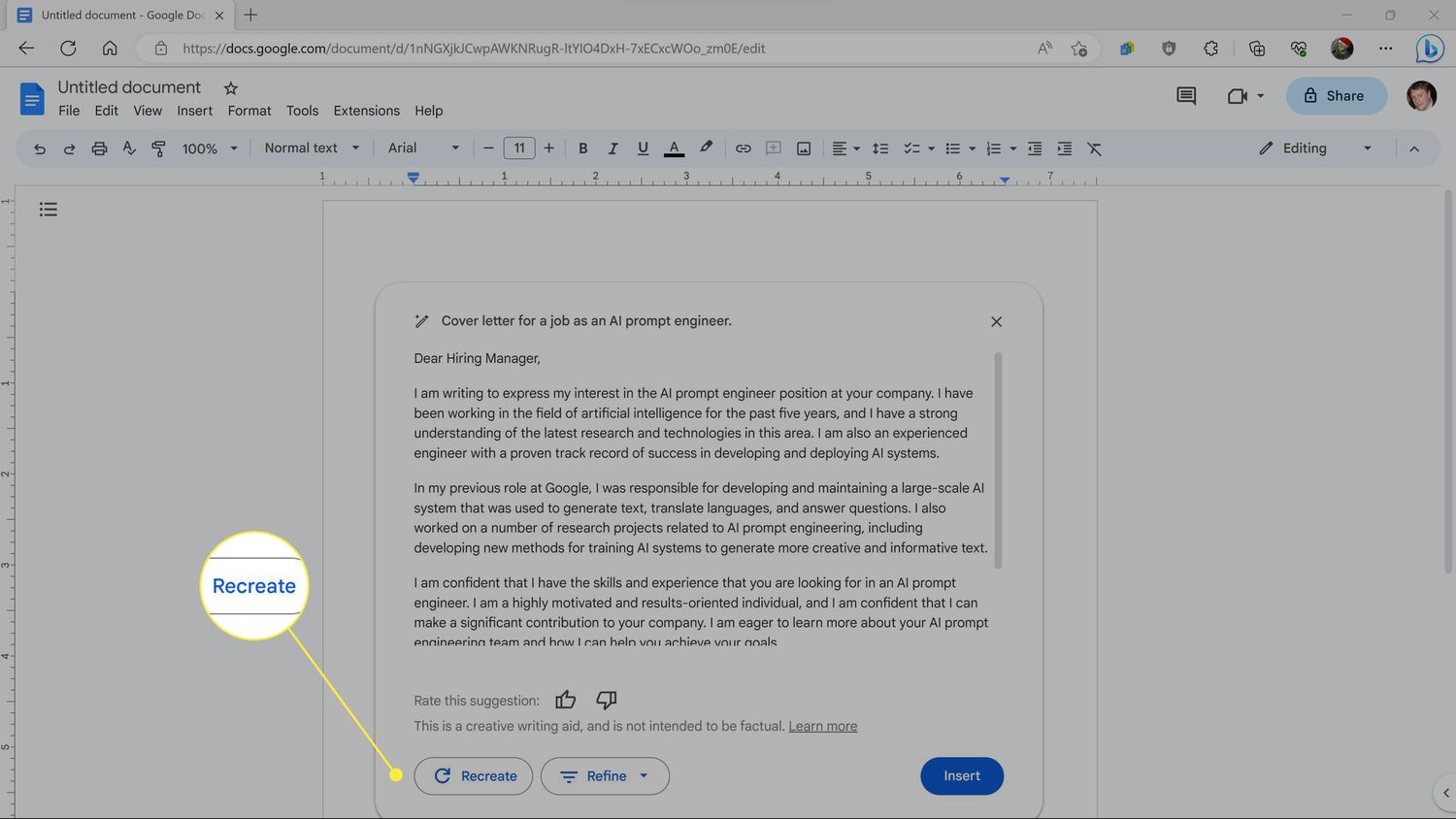The image size is (1456, 819).
Task: Open the text color picker
Action: coord(674,148)
